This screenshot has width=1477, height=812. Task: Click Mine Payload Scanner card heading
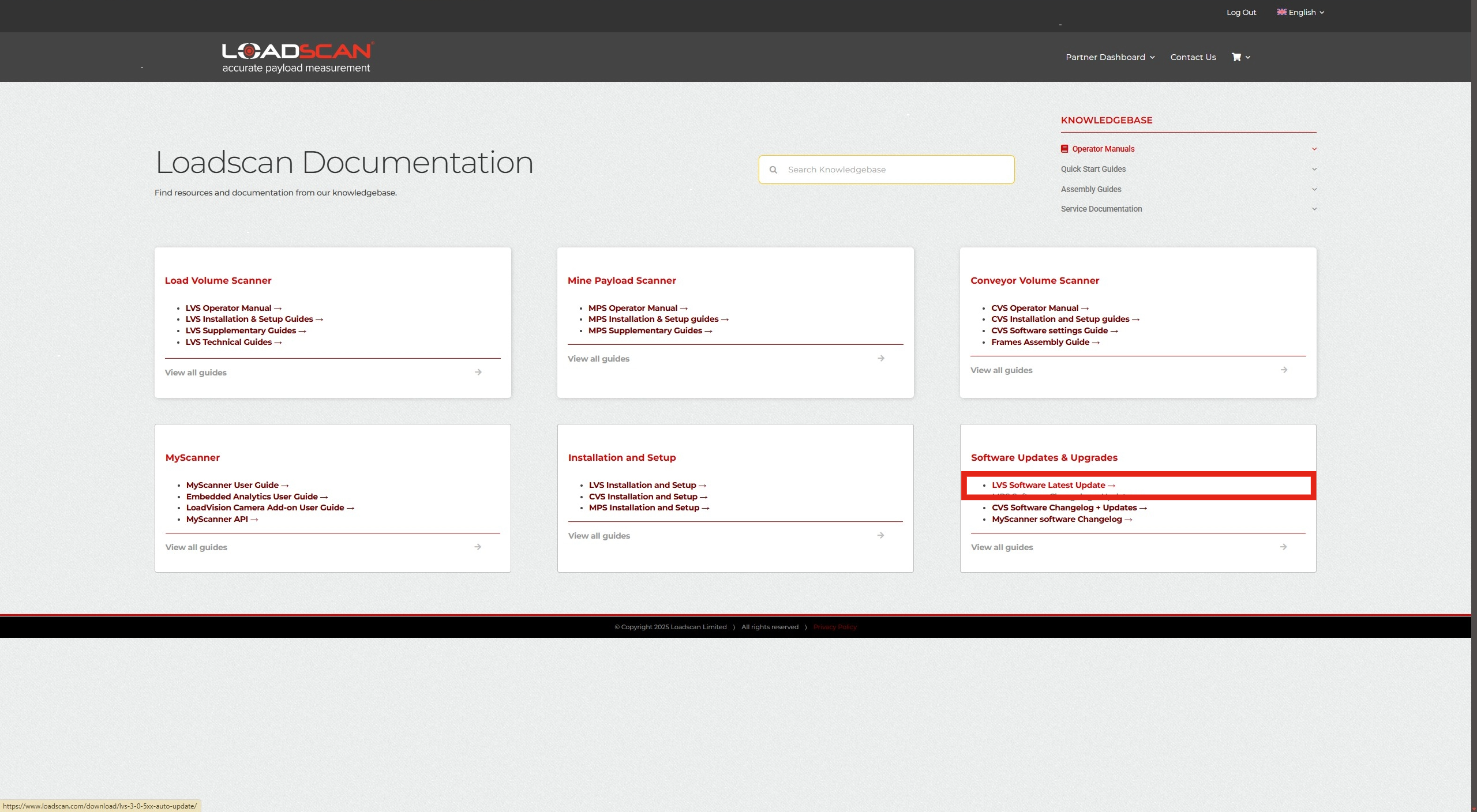point(621,280)
